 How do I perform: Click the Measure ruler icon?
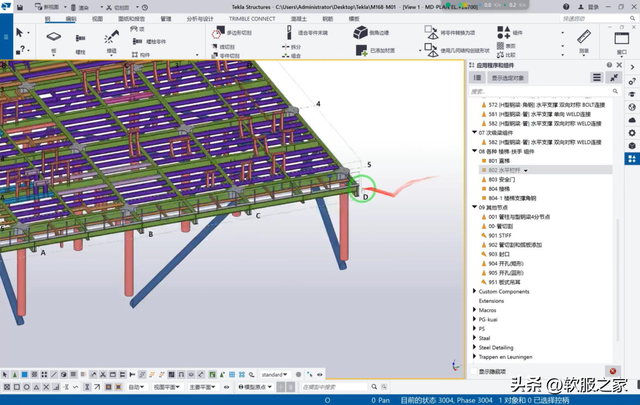[x=584, y=37]
